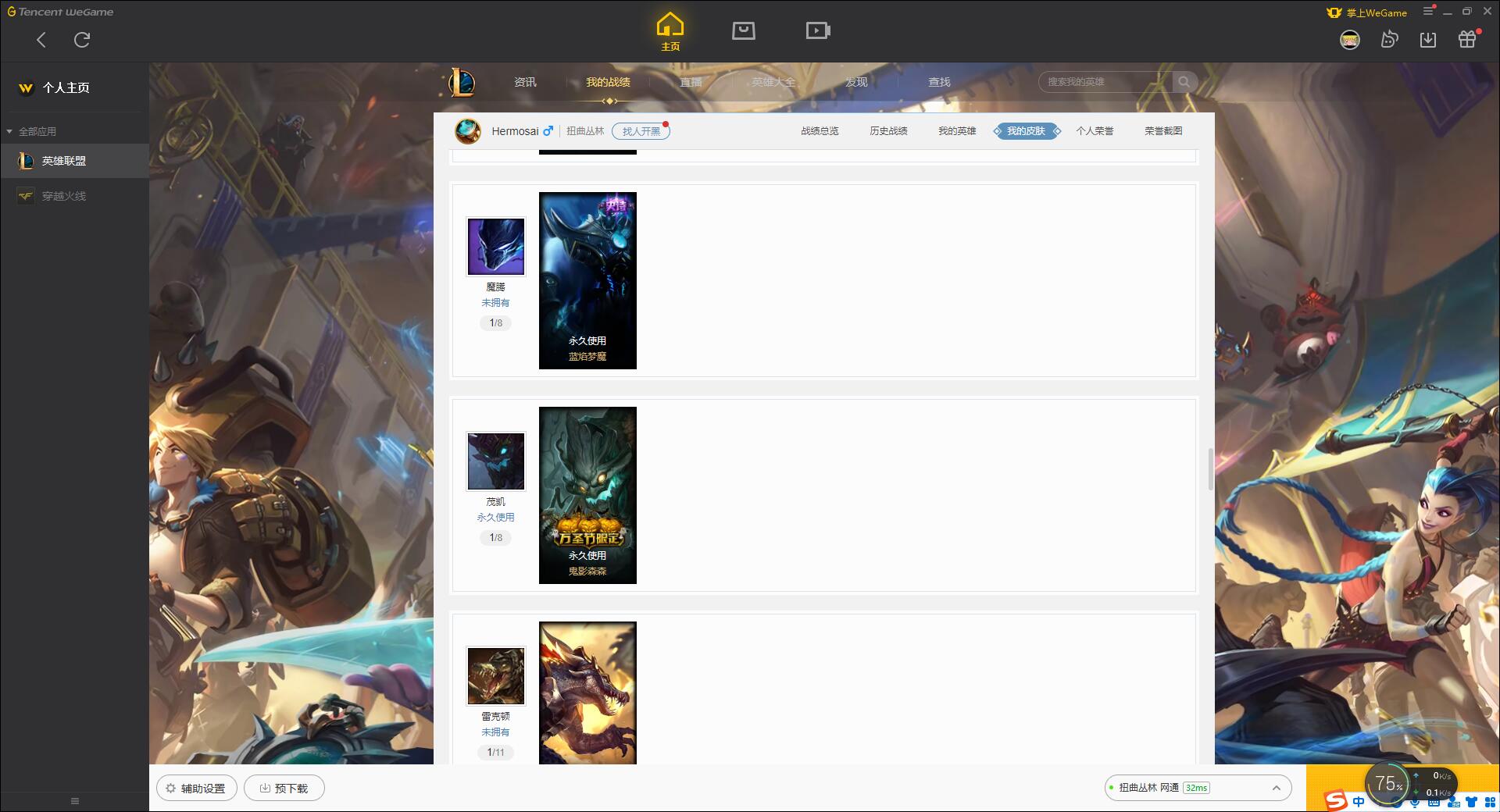The height and width of the screenshot is (812, 1500).
Task: Click the 75% memory accelerator ball
Action: [x=1389, y=783]
